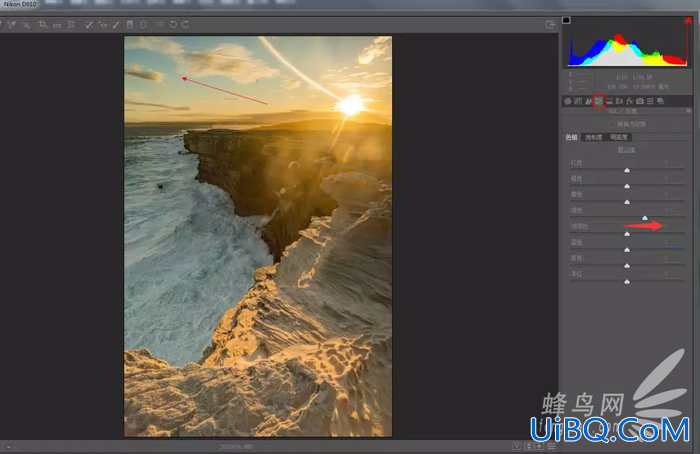The height and width of the screenshot is (454, 700).
Task: Open the Lens Corrections panel icon
Action: click(x=619, y=101)
